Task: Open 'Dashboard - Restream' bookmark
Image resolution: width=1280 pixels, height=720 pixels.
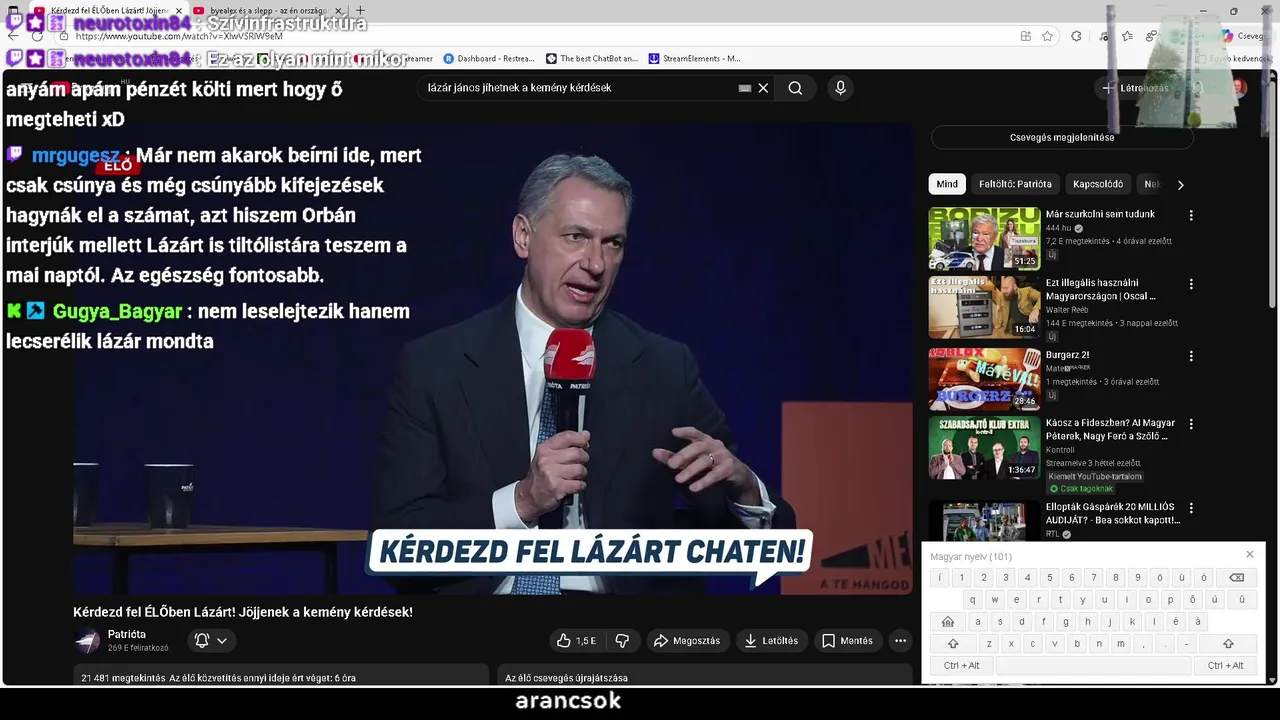Action: tap(488, 59)
